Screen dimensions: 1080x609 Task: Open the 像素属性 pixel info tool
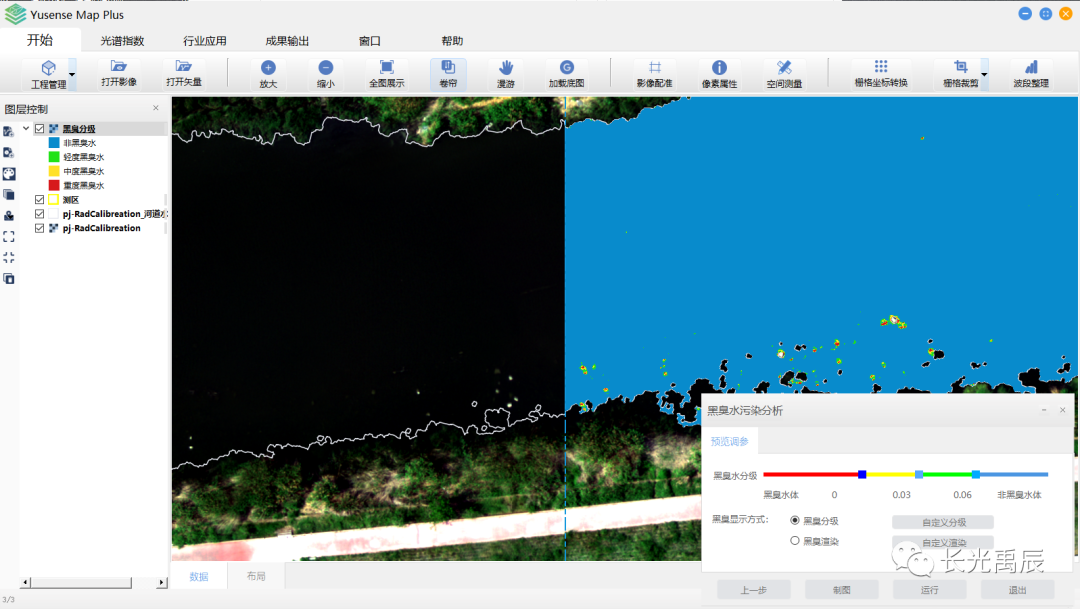(719, 68)
